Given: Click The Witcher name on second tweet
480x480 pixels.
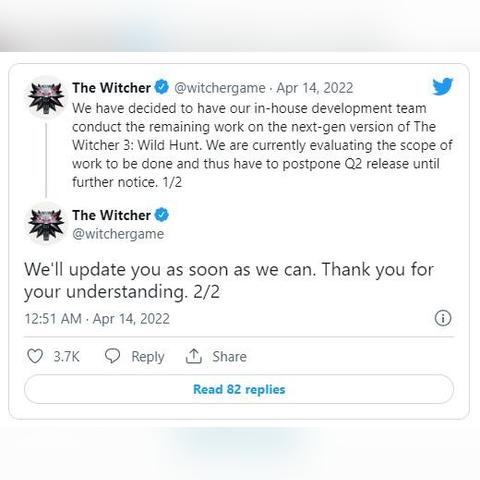Looking at the screenshot, I should (111, 215).
